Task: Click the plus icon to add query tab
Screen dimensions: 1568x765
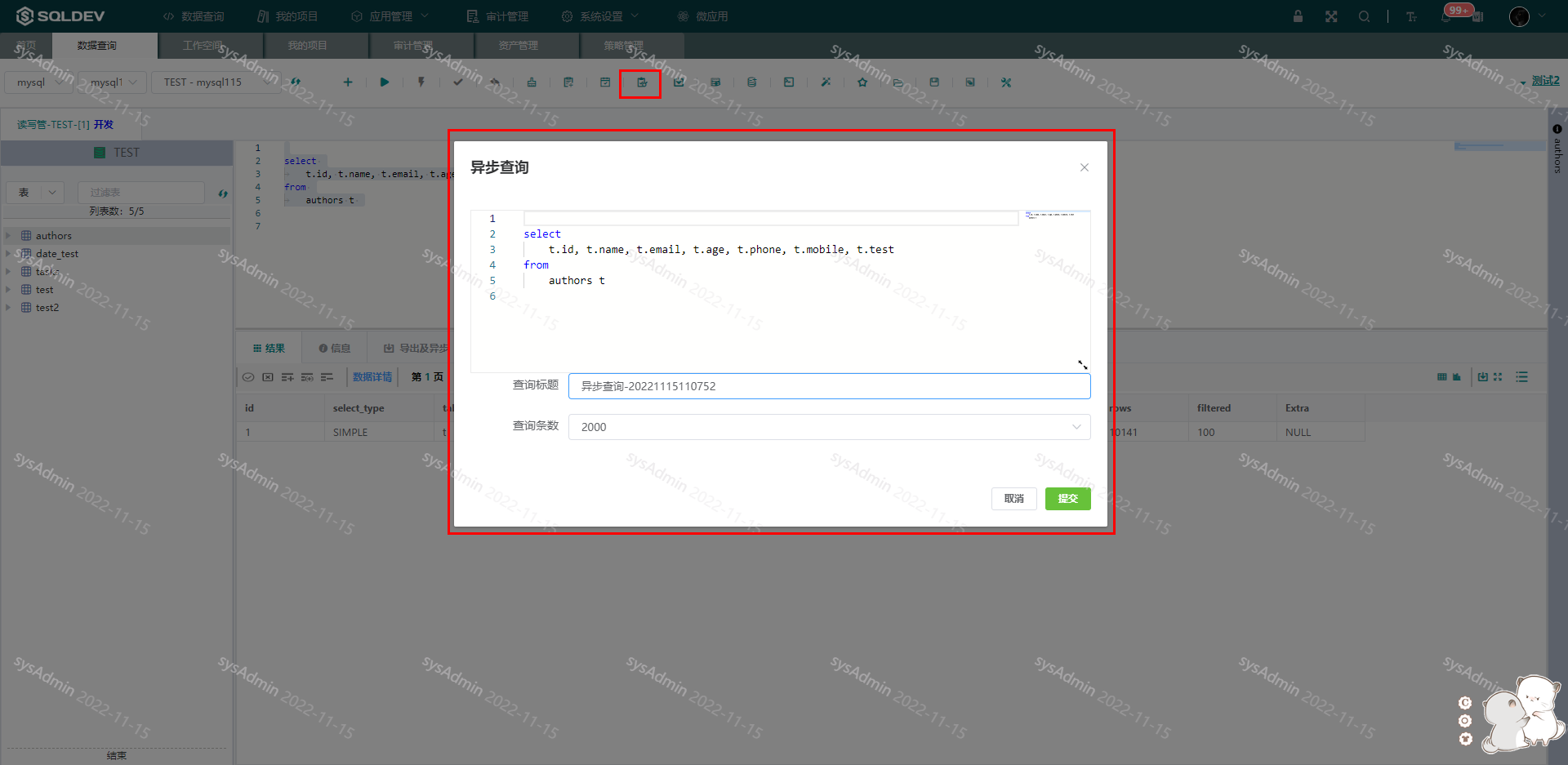Action: coord(348,82)
